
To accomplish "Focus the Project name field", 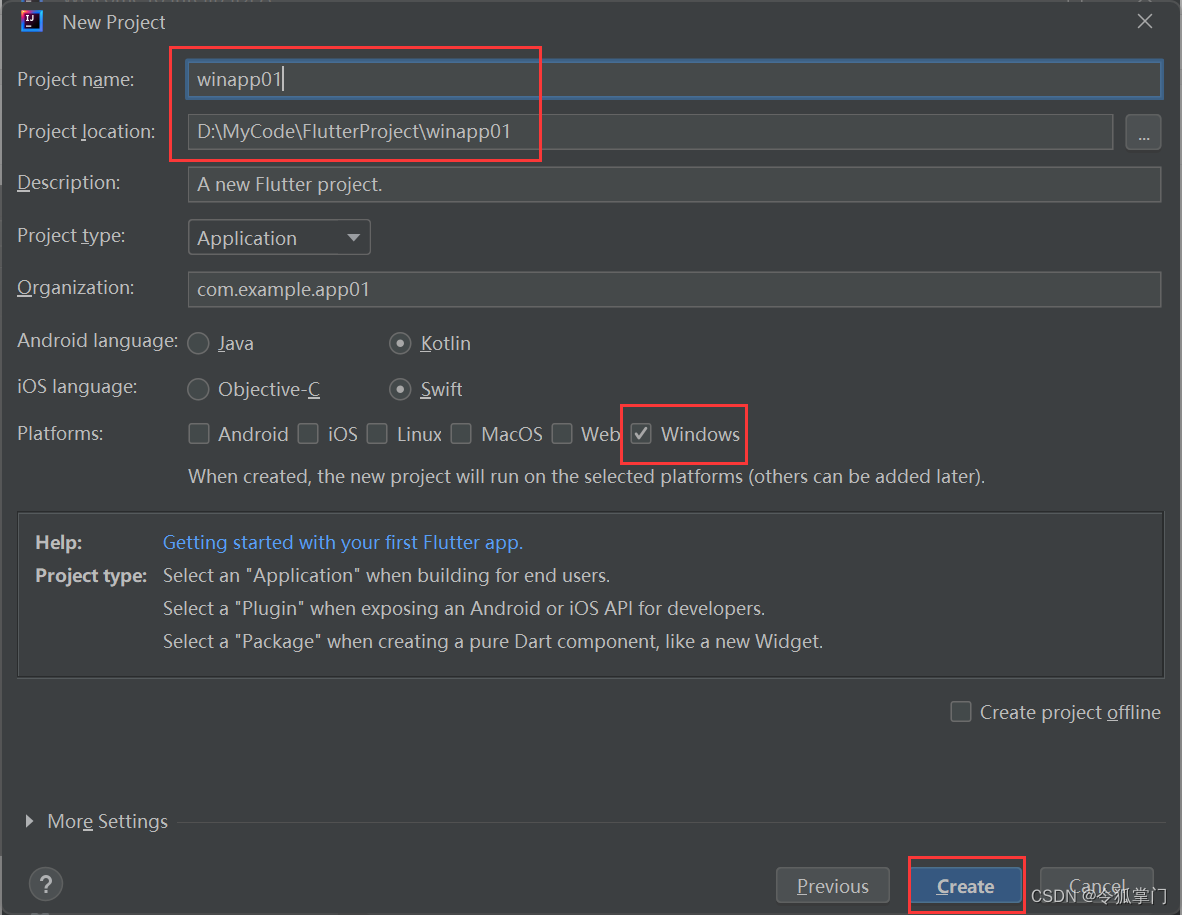I will (674, 79).
